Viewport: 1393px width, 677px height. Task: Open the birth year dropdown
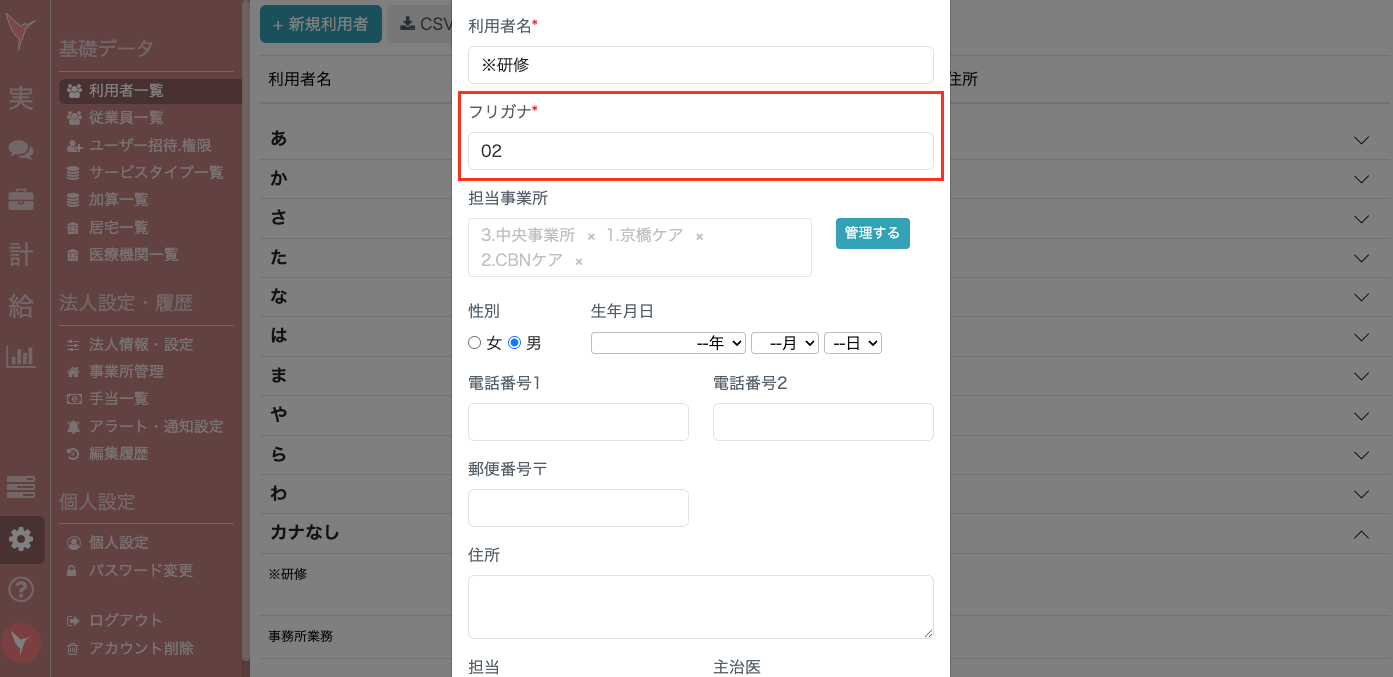[x=668, y=342]
